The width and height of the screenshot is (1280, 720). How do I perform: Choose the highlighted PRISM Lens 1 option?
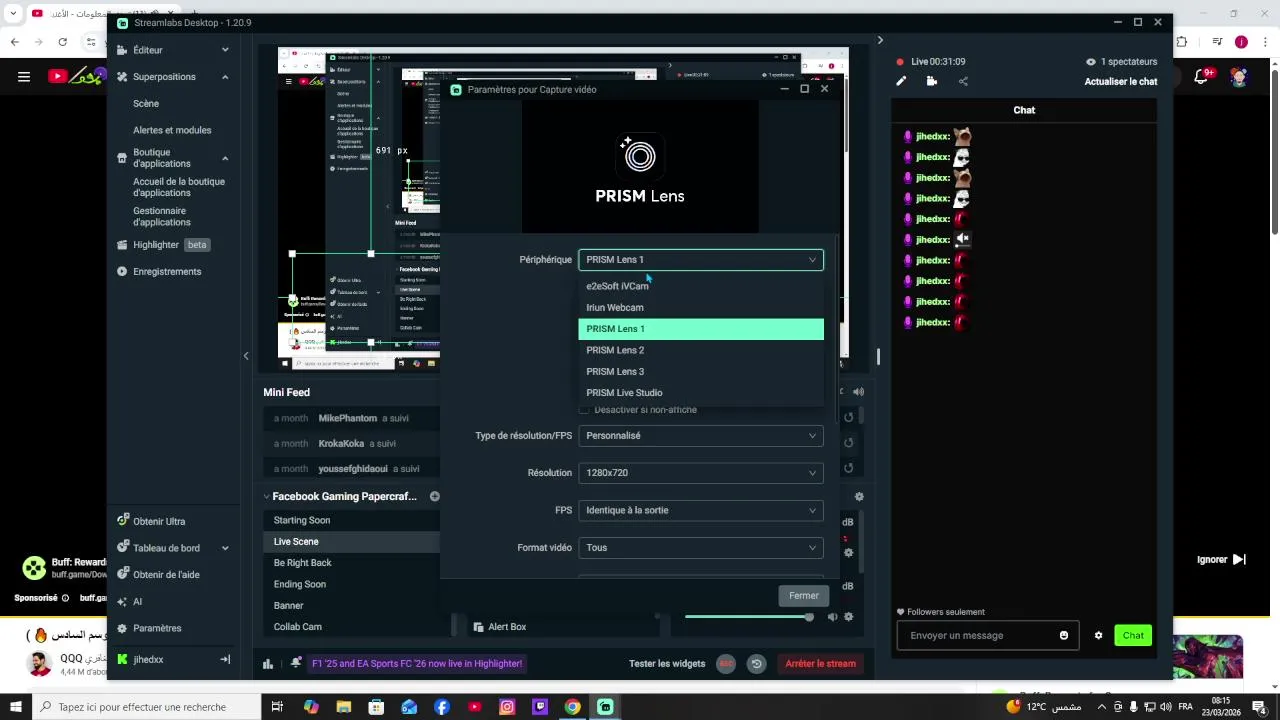701,329
